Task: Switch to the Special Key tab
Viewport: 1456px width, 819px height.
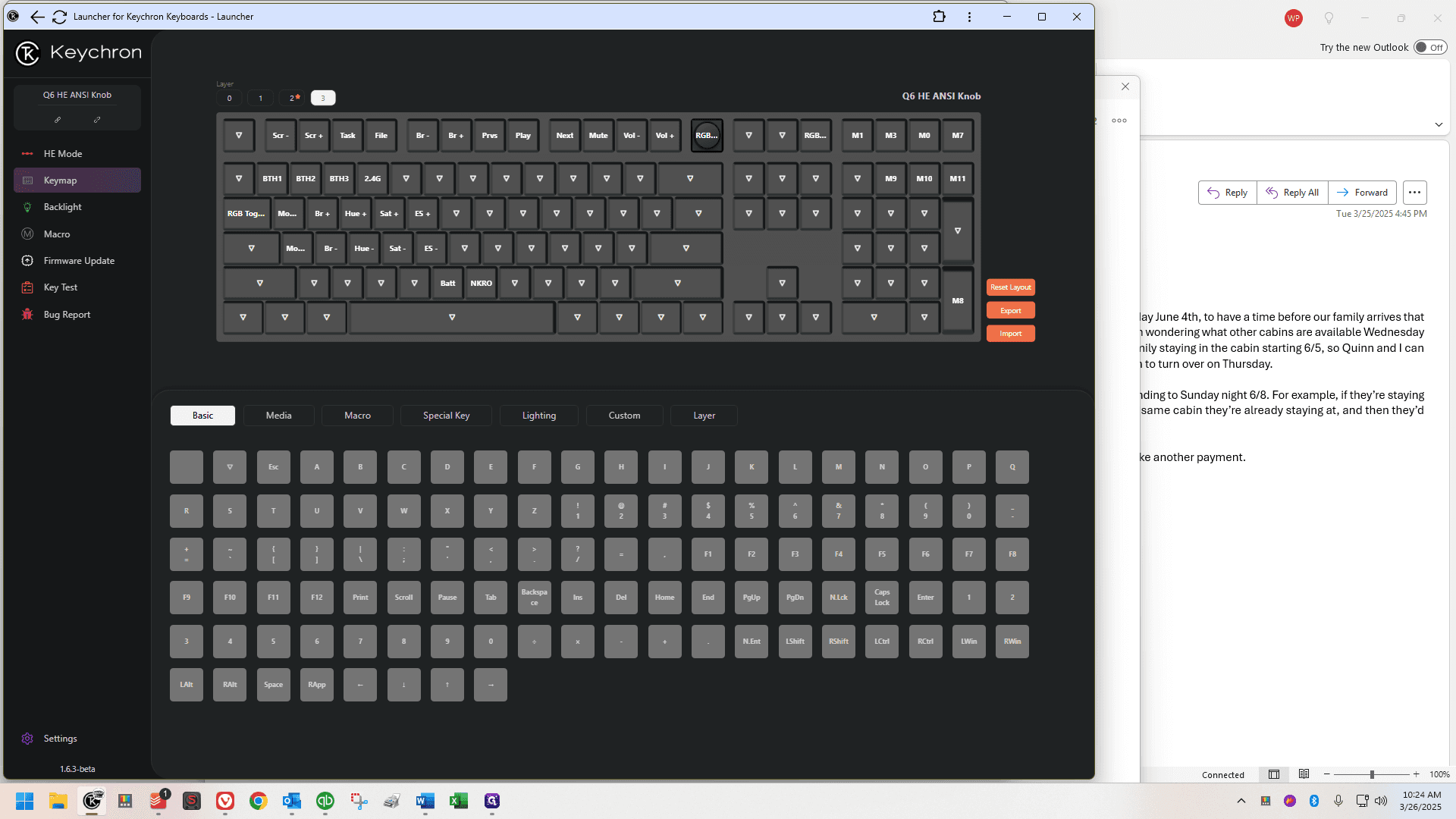Action: click(447, 416)
